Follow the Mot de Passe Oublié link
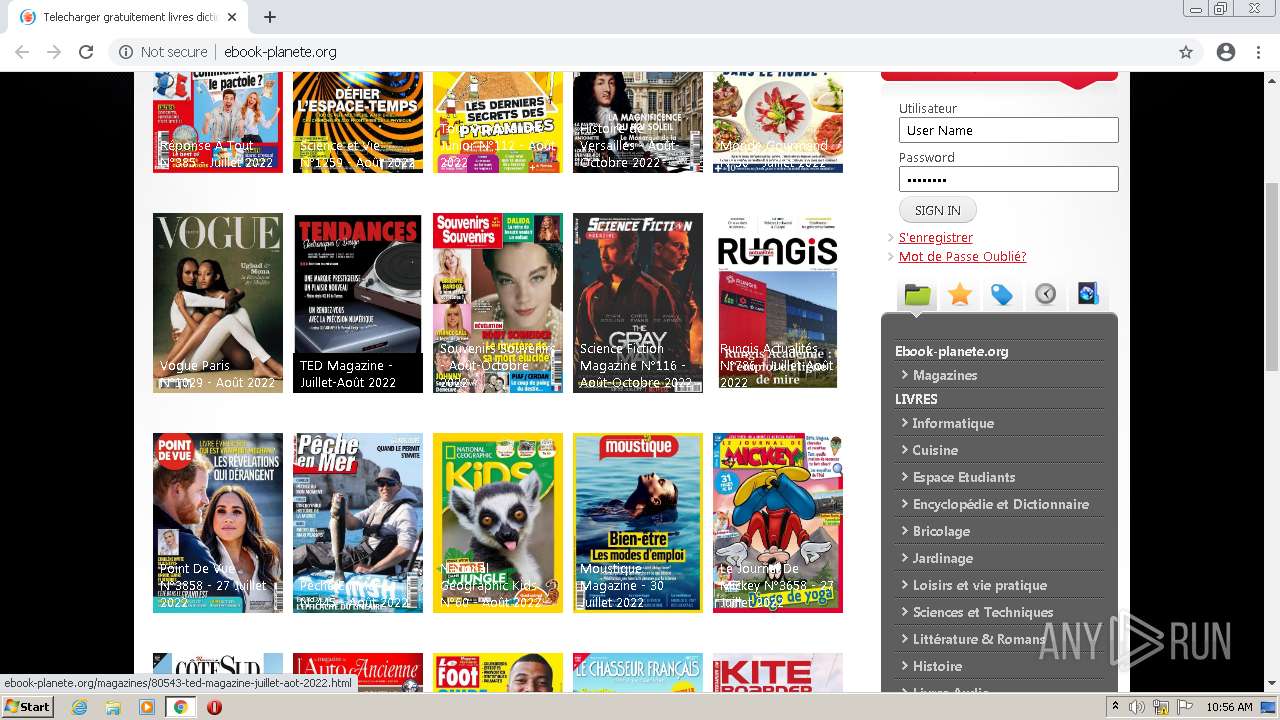This screenshot has height=720, width=1280. (x=962, y=256)
